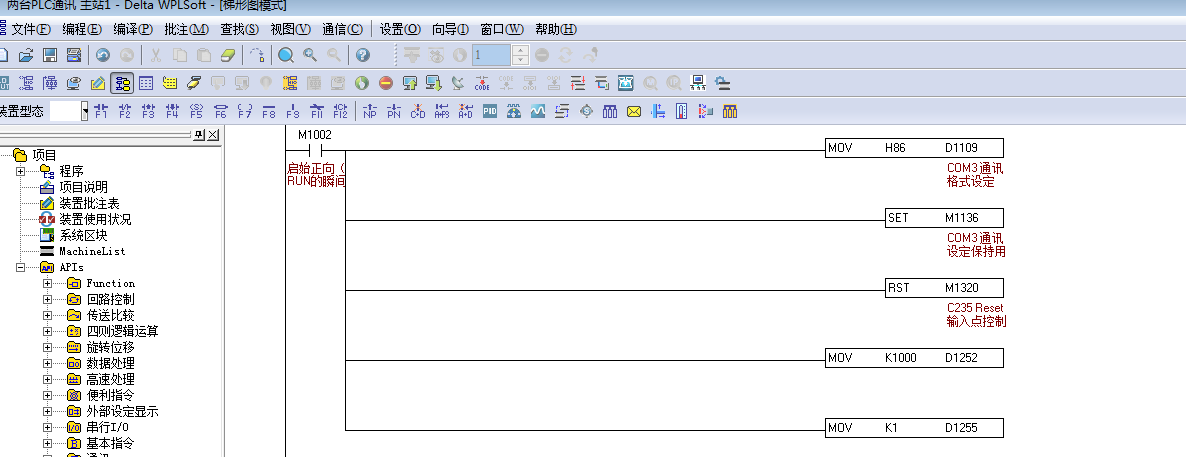The height and width of the screenshot is (457, 1186).
Task: Expand the 程序 tree node
Action: 20,171
